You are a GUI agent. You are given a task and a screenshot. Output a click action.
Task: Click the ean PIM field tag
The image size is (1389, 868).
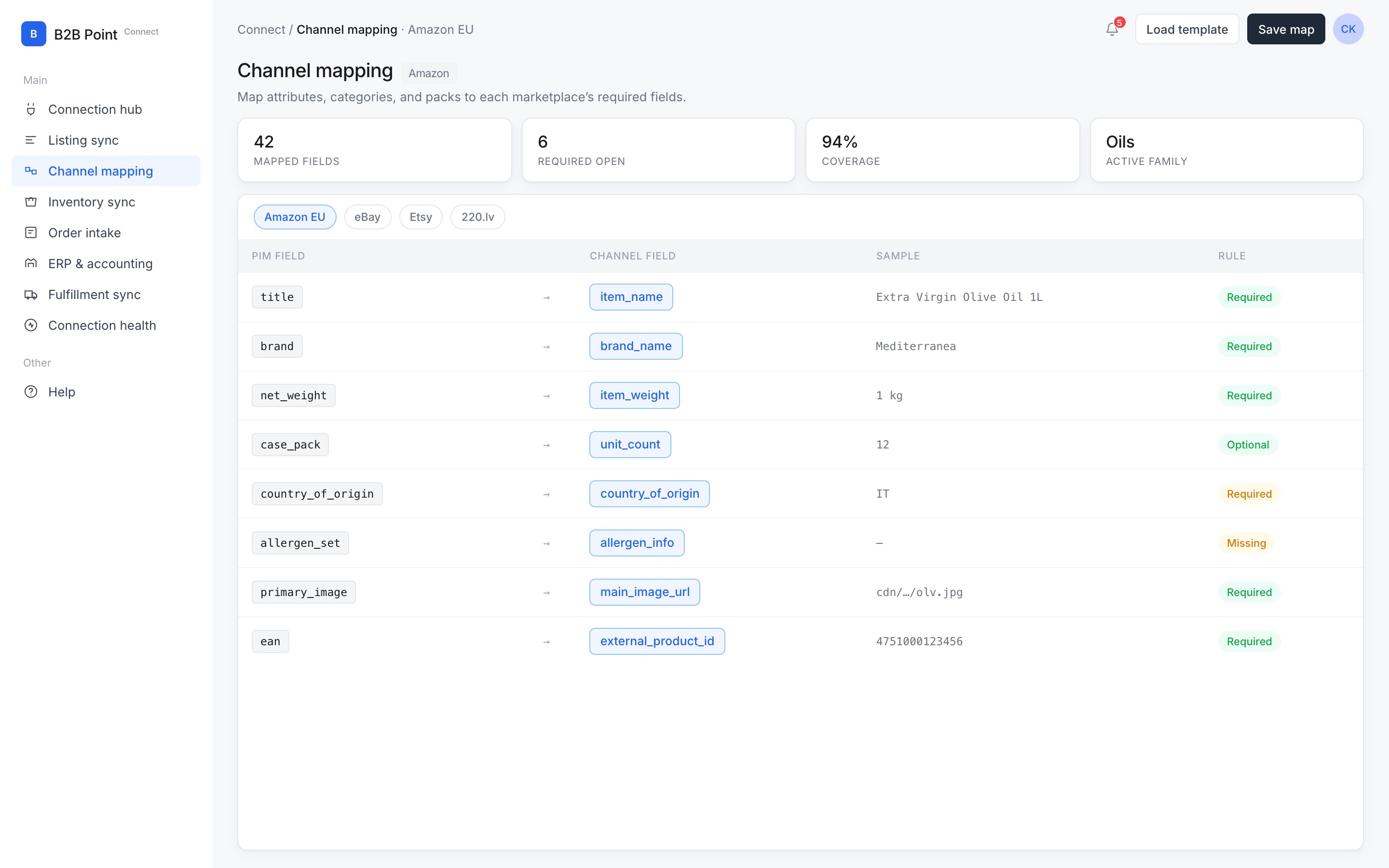tap(271, 641)
